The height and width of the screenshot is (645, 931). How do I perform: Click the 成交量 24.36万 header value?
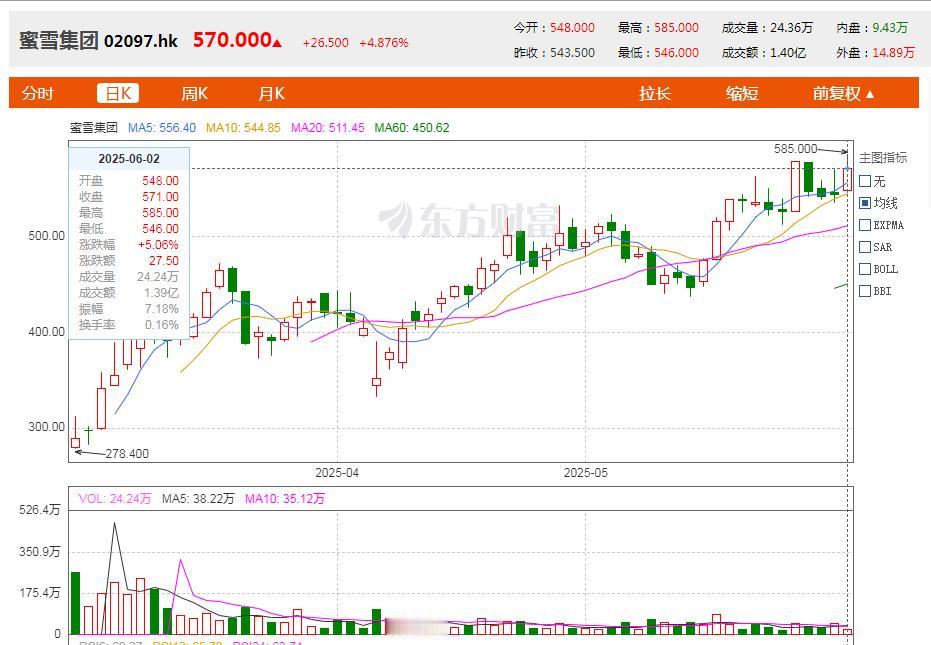point(791,27)
